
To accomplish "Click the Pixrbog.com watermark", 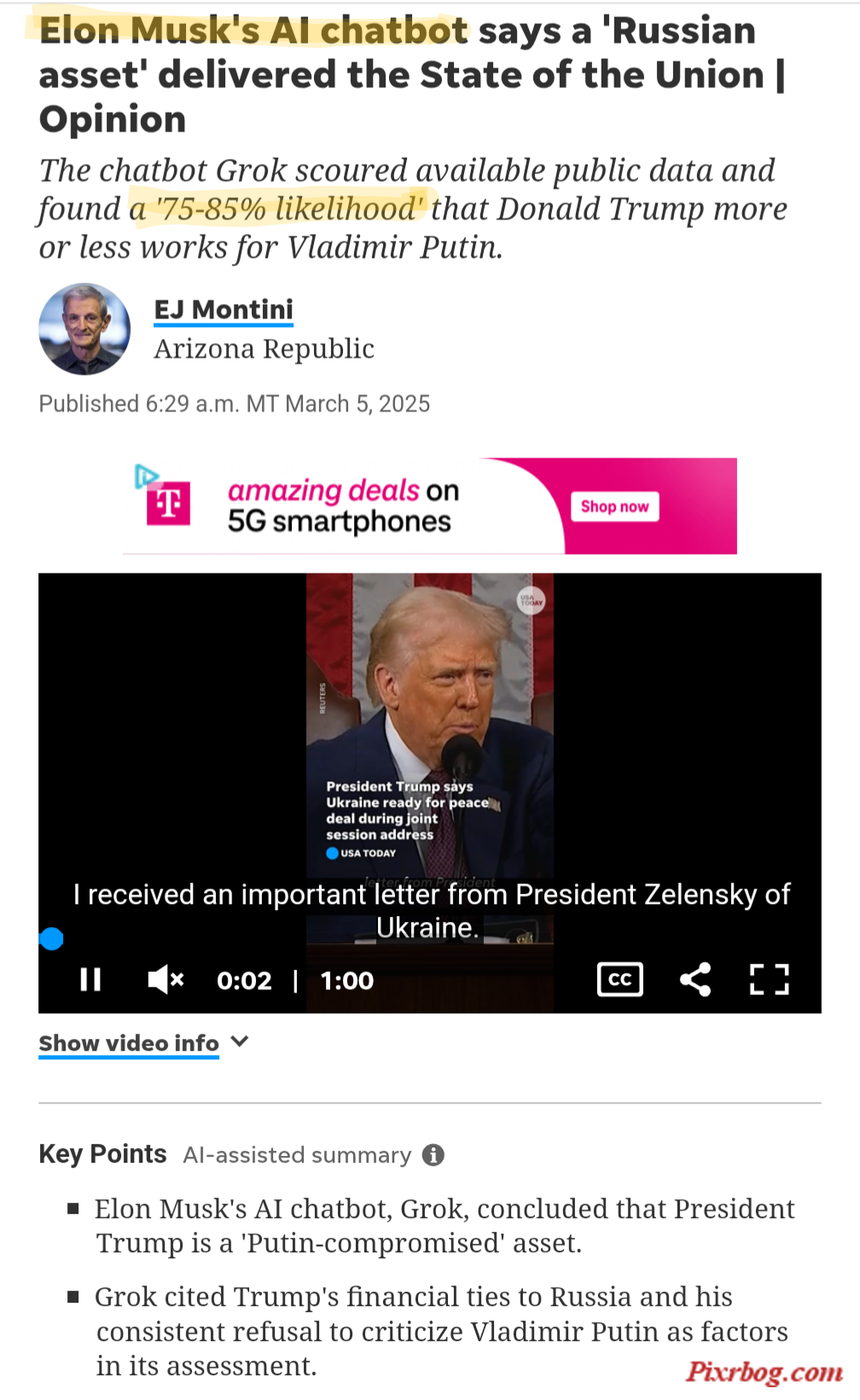I will coord(764,1371).
